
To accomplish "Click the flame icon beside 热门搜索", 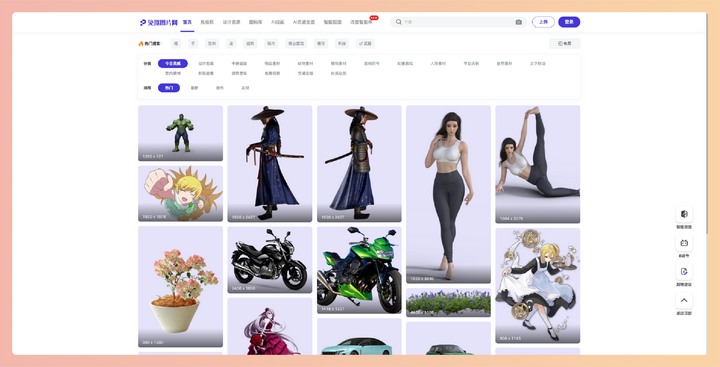I will (141, 44).
